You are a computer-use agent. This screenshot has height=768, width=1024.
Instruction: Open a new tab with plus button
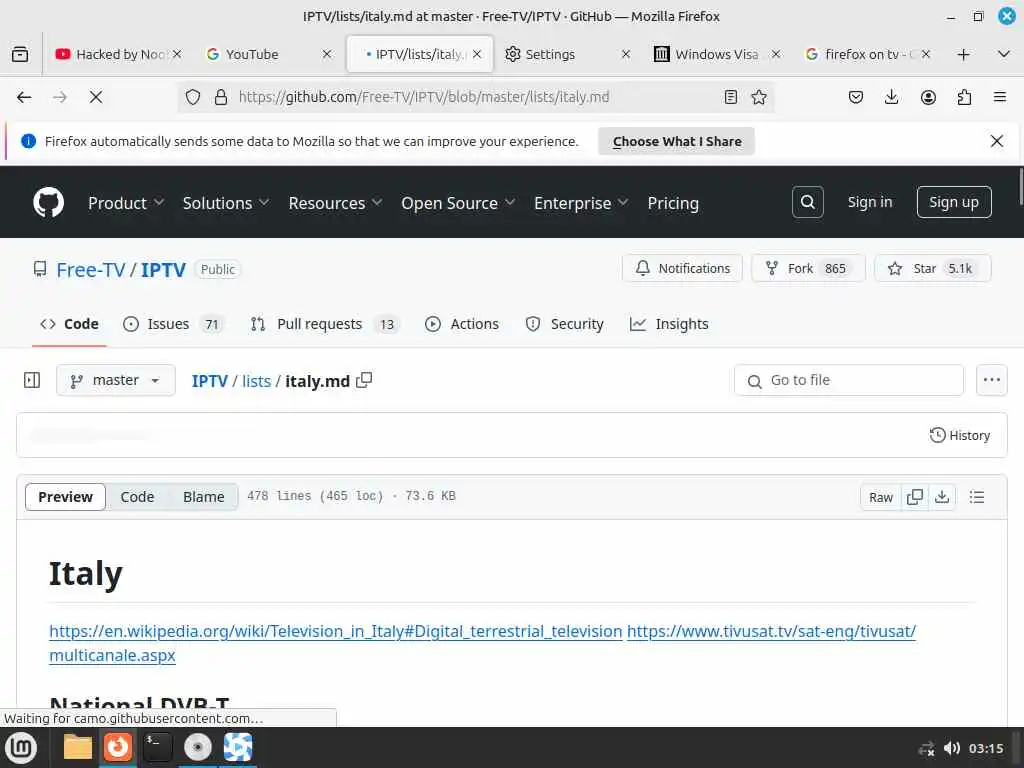(x=963, y=54)
